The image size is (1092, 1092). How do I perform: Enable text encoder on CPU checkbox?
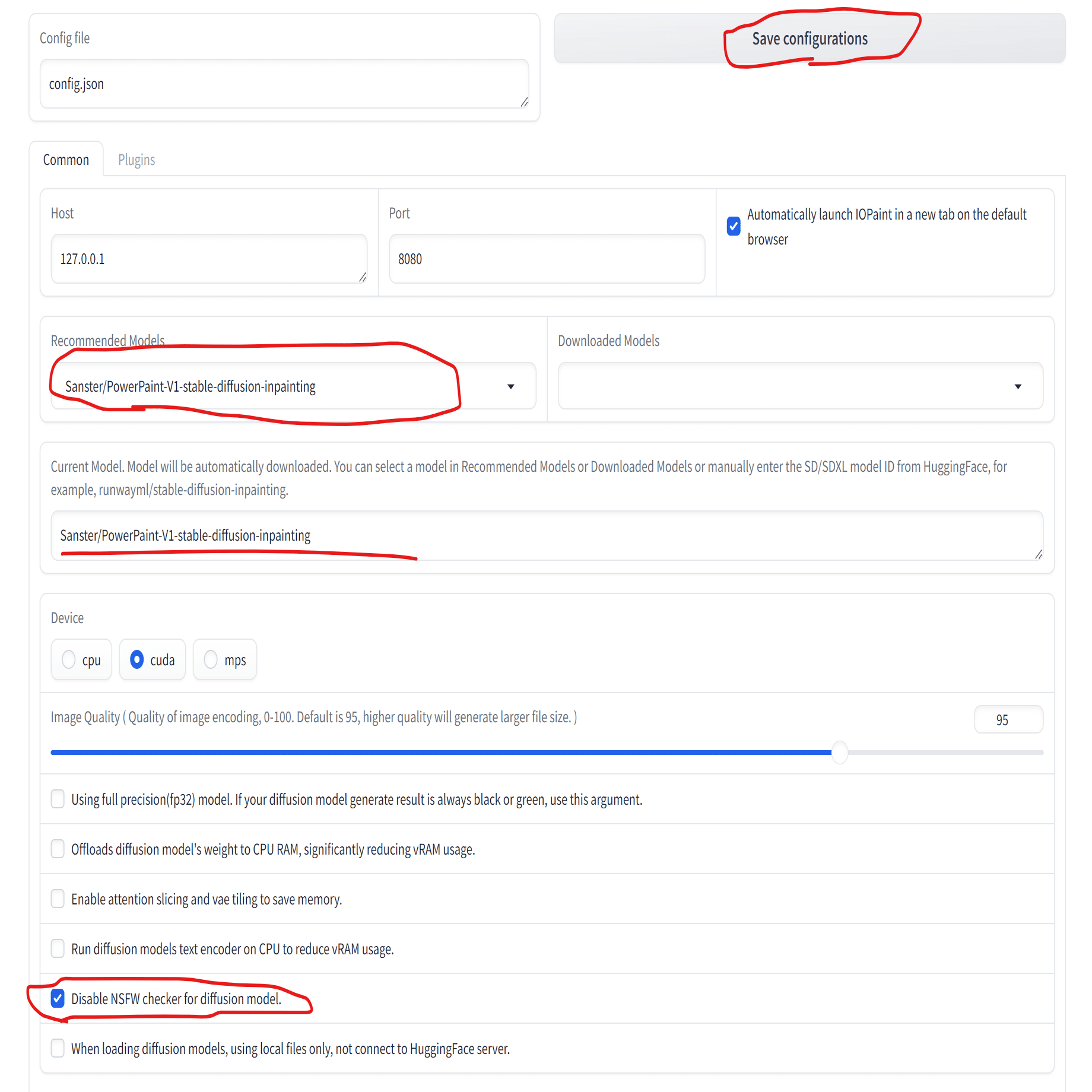coord(58,948)
